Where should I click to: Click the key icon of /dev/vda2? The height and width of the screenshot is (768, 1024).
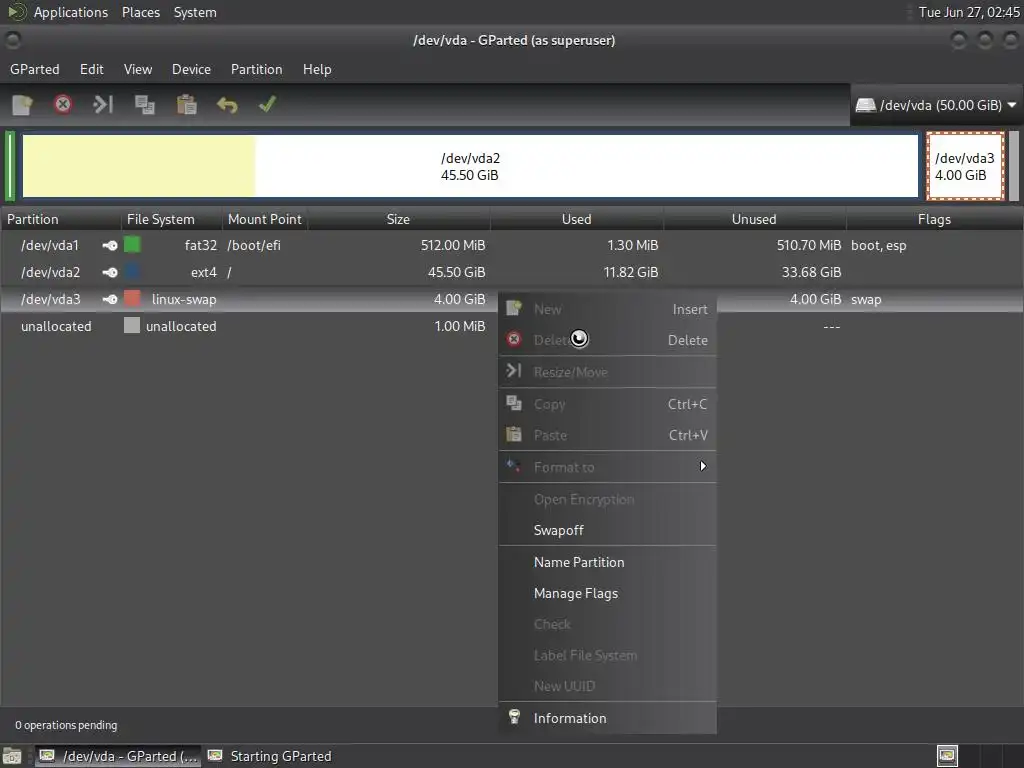coord(110,272)
